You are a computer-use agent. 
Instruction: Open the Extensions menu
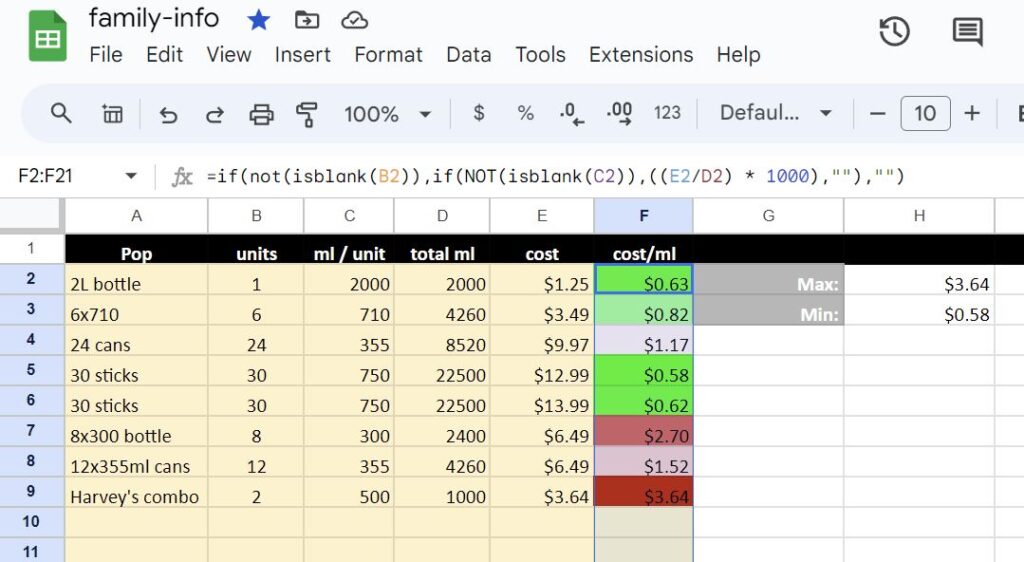(x=640, y=55)
